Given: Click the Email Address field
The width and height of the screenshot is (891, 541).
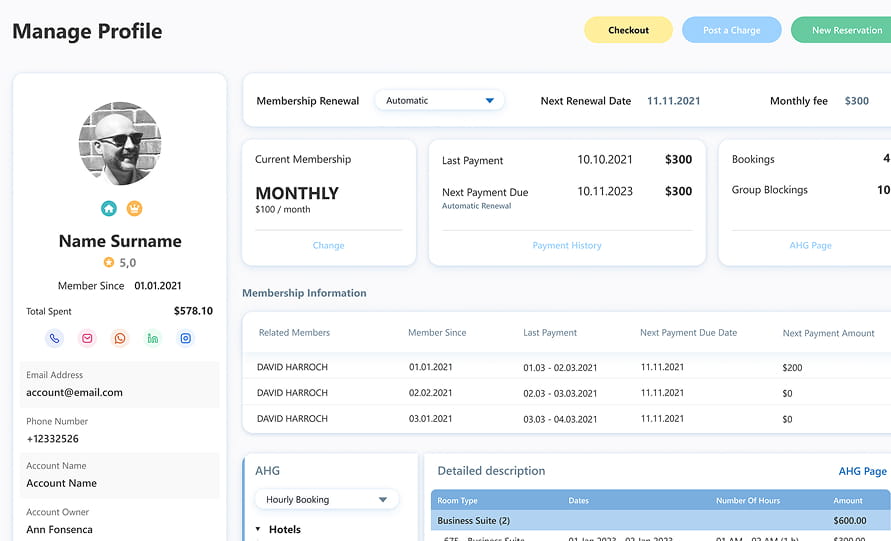Looking at the screenshot, I should pos(120,385).
